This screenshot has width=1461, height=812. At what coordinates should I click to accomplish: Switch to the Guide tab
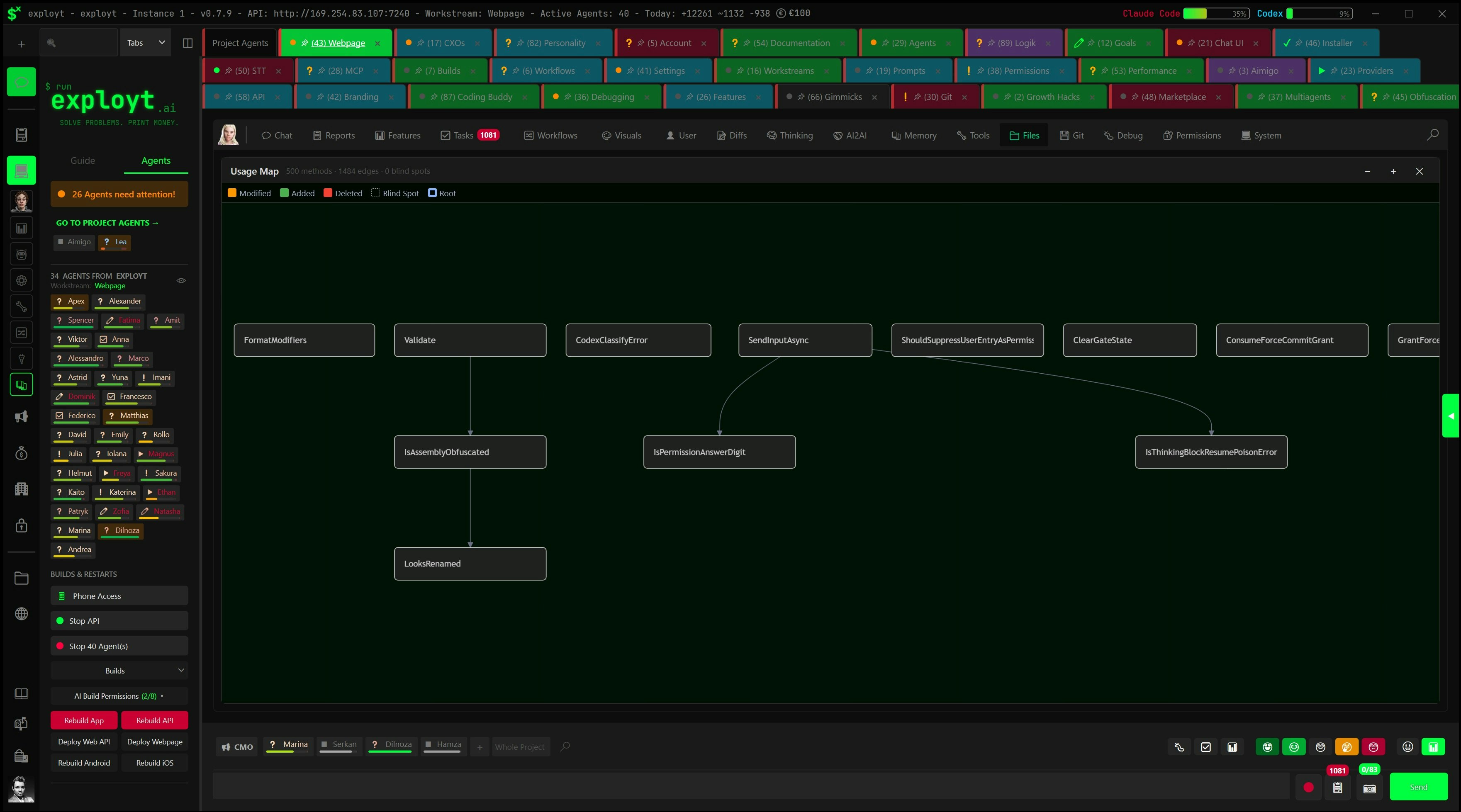point(83,160)
